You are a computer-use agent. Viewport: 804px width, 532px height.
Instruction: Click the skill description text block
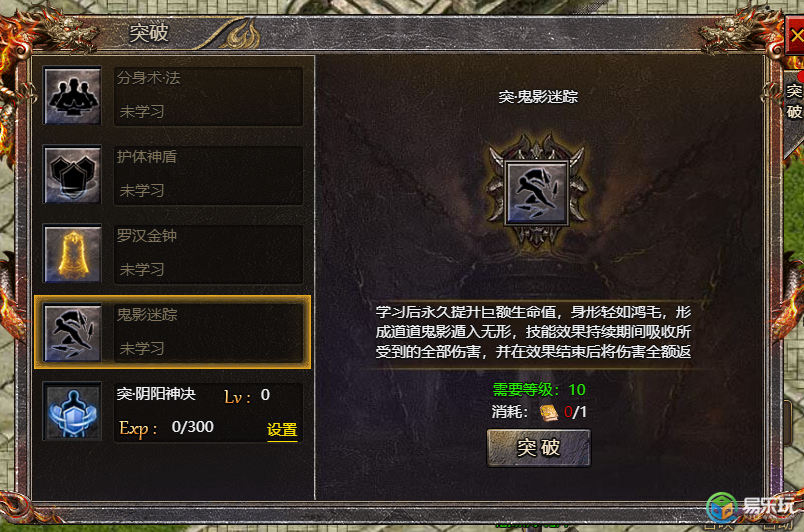(533, 332)
